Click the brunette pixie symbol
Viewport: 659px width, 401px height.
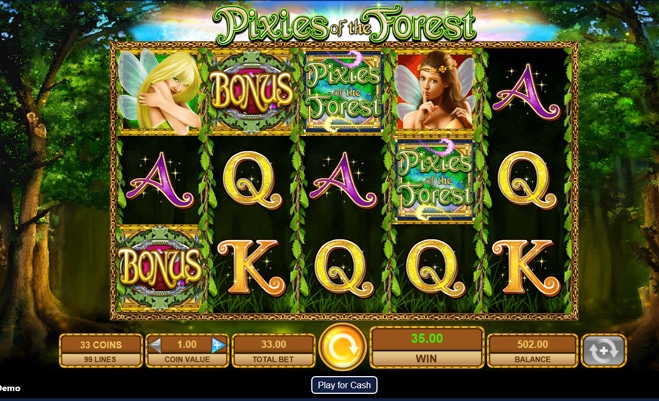click(435, 91)
